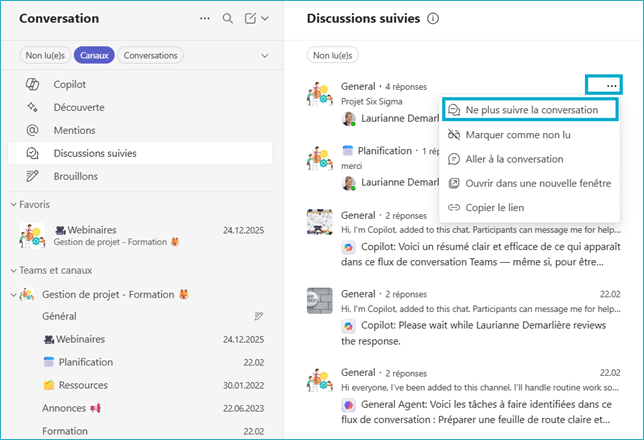The image size is (644, 440).
Task: Open Copilot from the sidebar
Action: [140, 84]
